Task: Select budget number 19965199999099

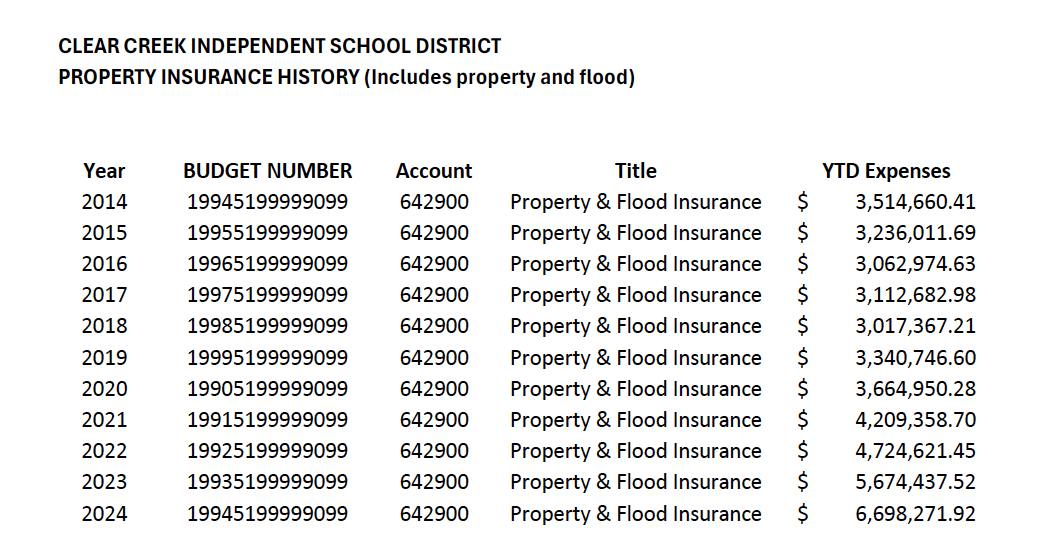Action: 268,264
